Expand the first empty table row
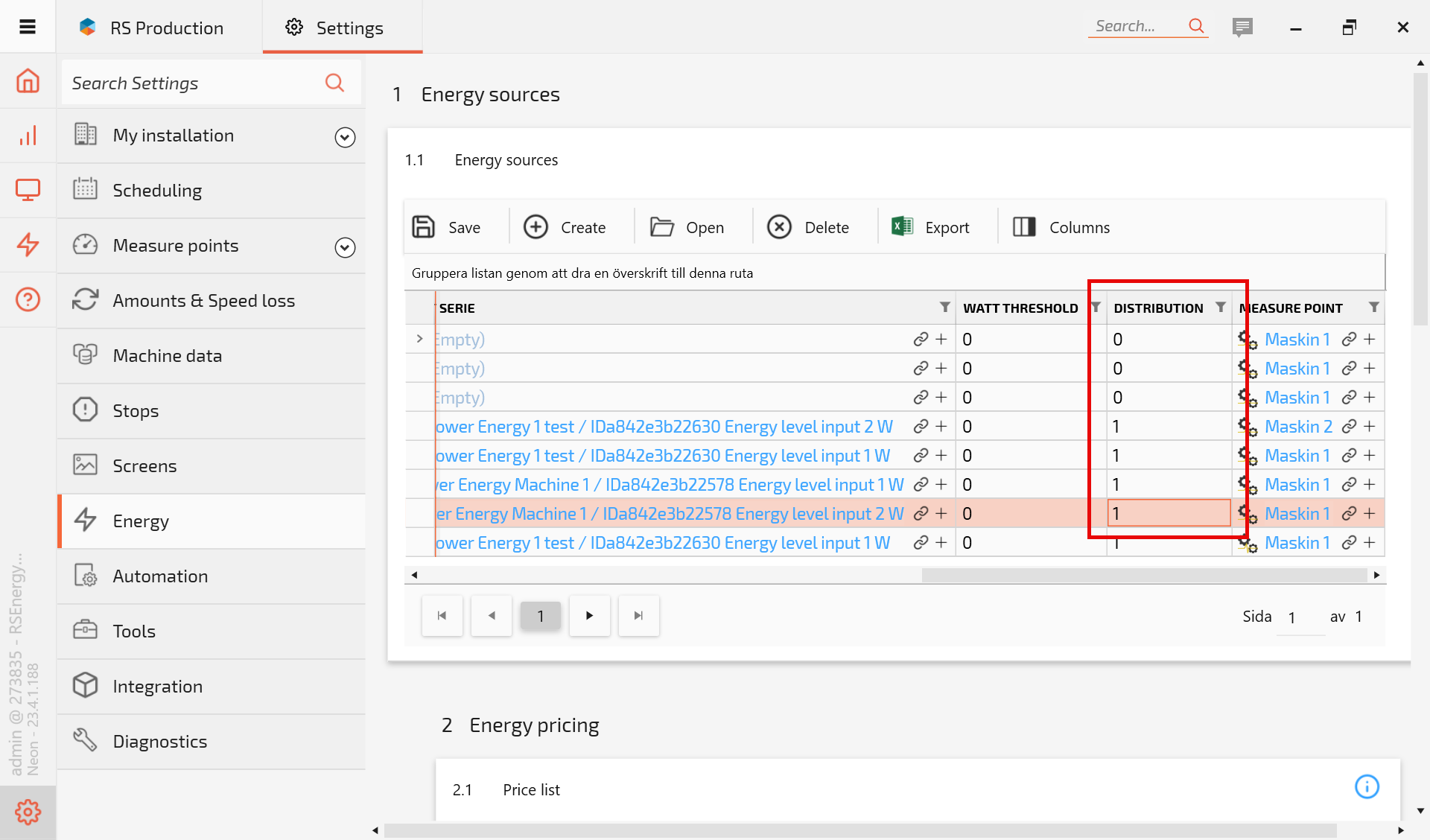1430x840 pixels. coord(419,339)
